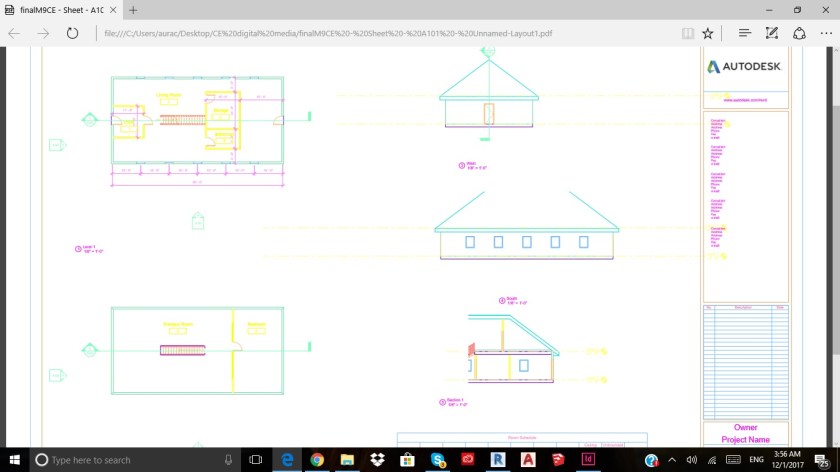The image size is (840, 472).
Task: Open the Hub favorites list icon
Action: click(745, 33)
